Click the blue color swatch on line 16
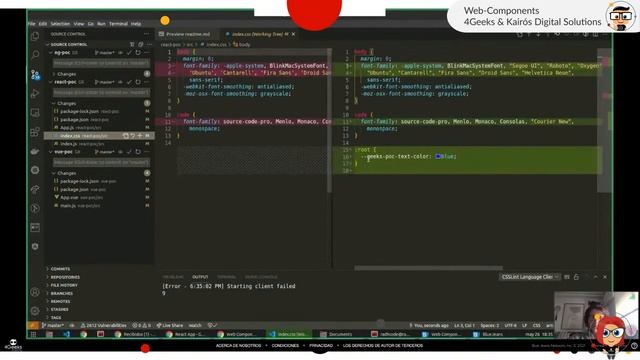 point(438,156)
